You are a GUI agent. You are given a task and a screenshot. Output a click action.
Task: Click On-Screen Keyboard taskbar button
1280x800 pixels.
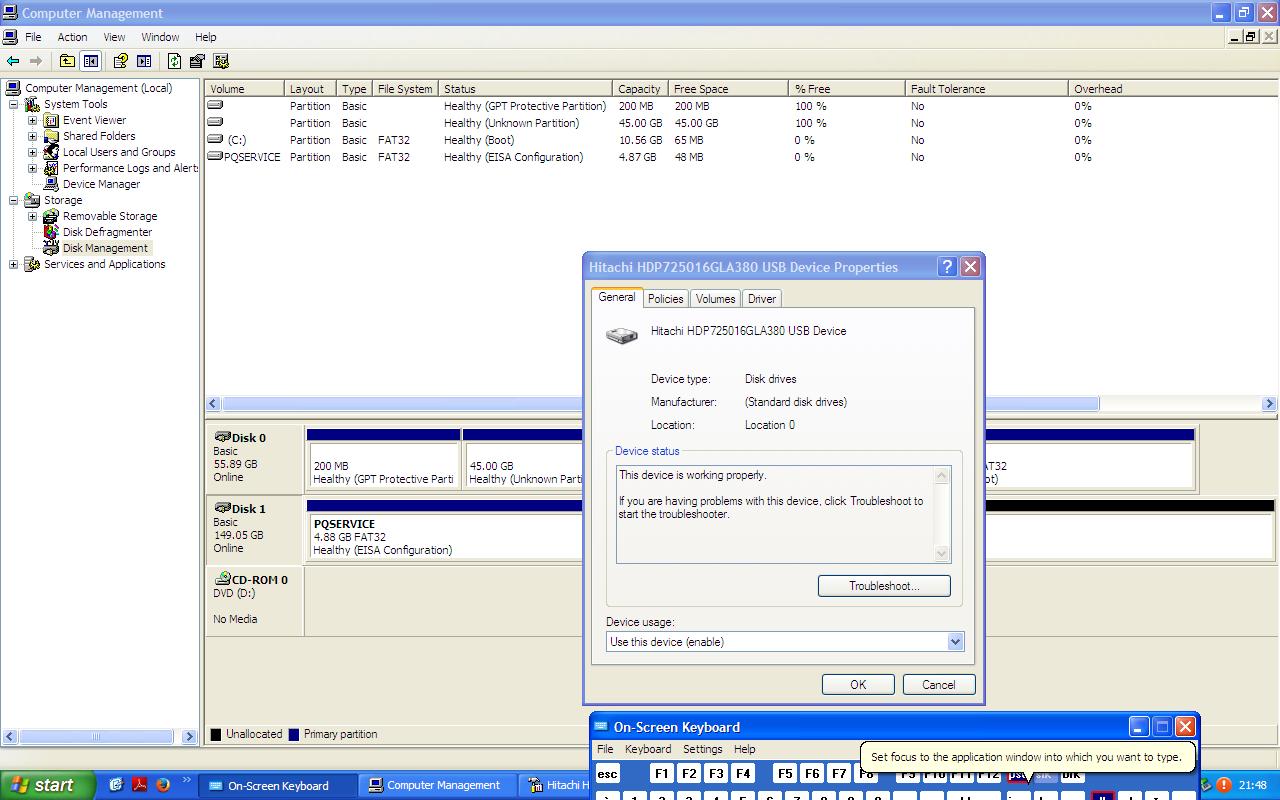pyautogui.click(x=279, y=785)
